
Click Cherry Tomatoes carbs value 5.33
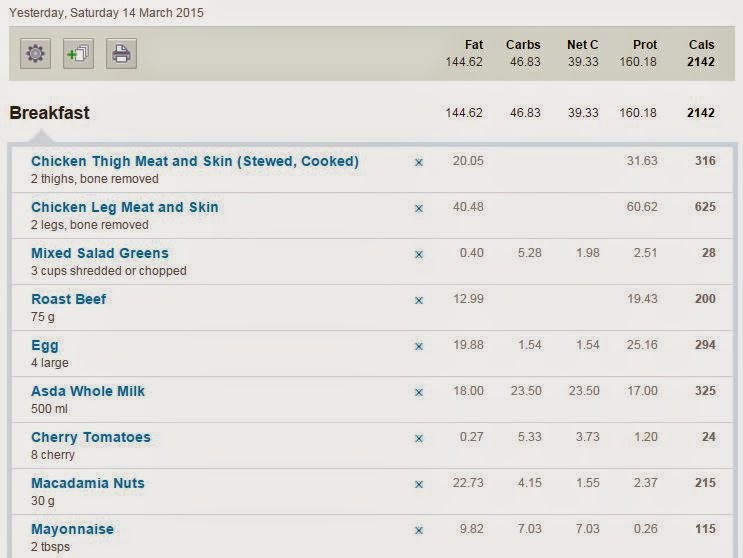point(529,437)
